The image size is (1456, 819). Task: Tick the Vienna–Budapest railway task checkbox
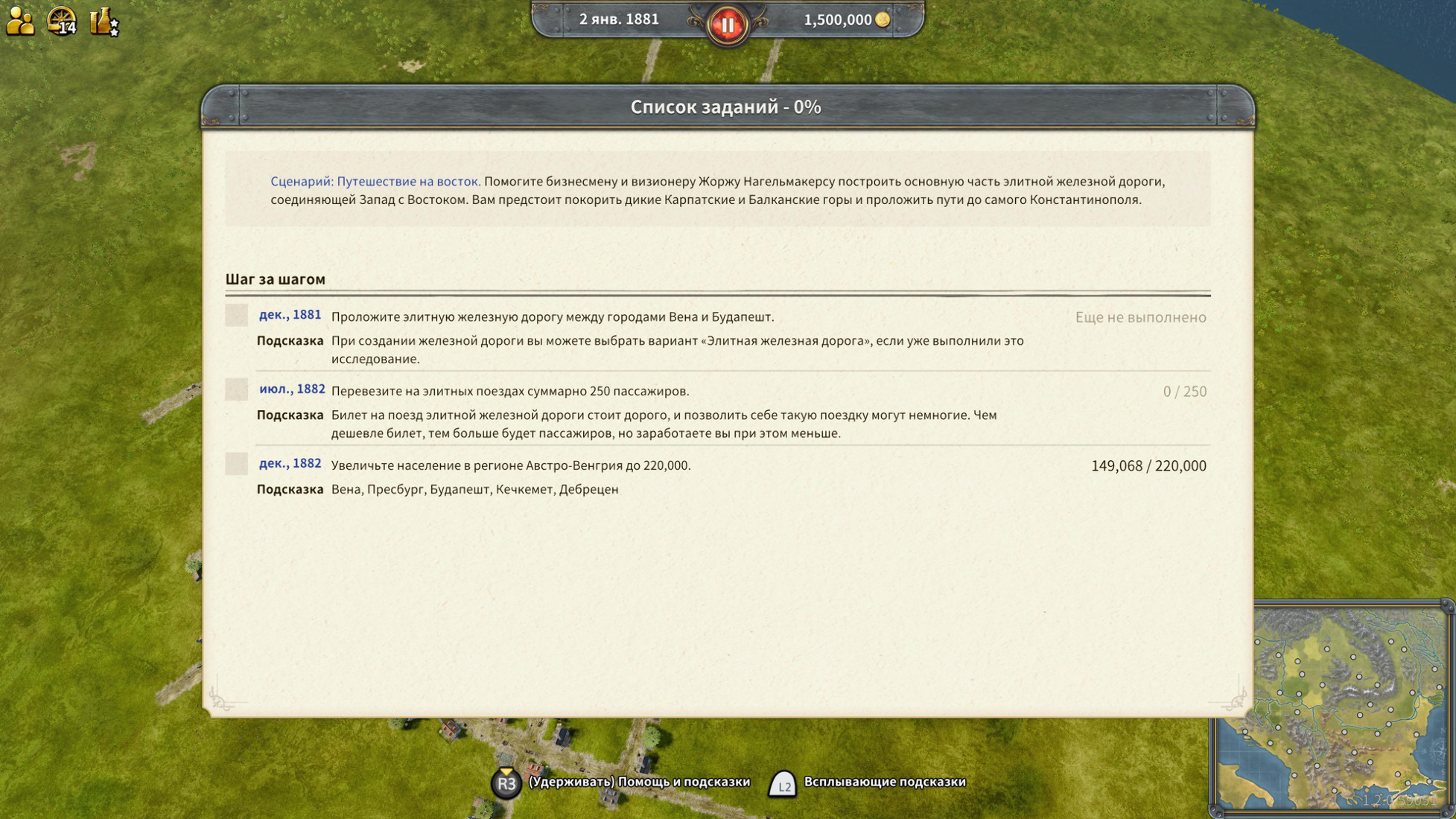point(237,315)
